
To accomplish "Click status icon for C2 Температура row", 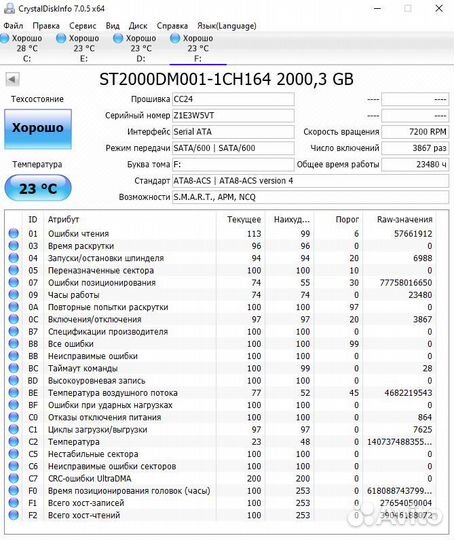I will [x=14, y=441].
